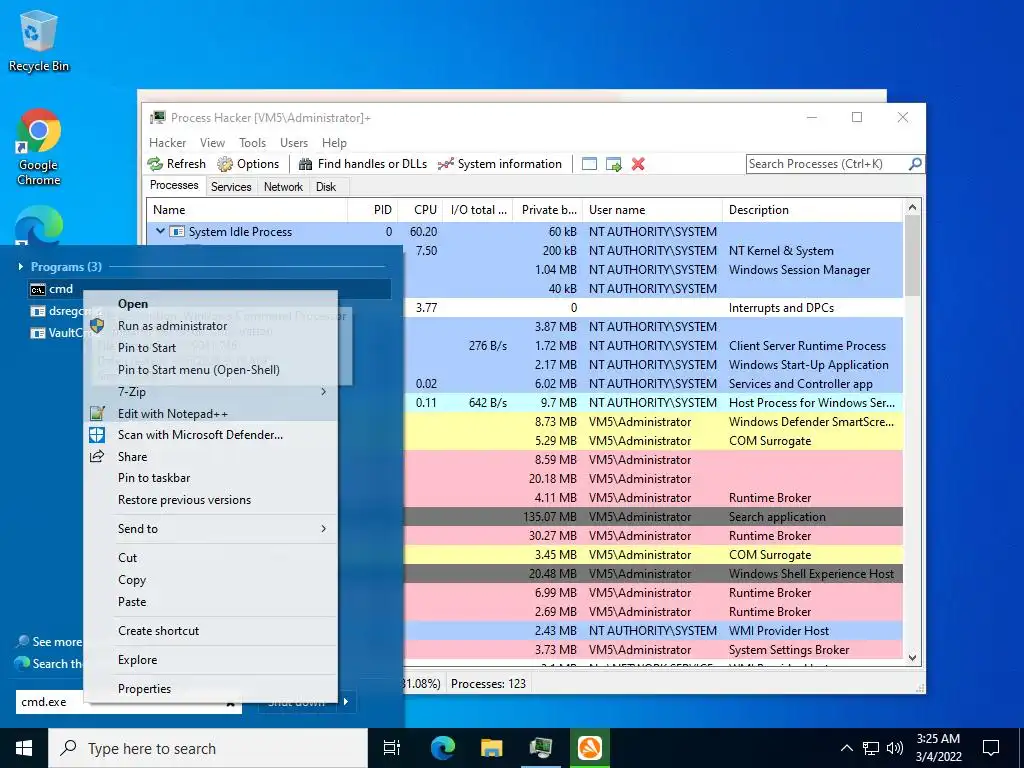
Task: Open File Explorer from the taskbar
Action: tap(491, 748)
